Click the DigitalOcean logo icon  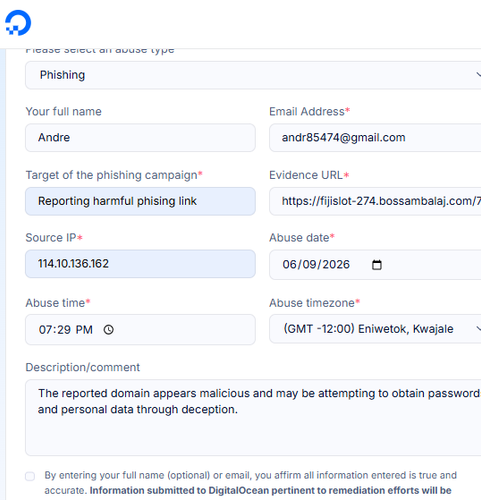18,23
